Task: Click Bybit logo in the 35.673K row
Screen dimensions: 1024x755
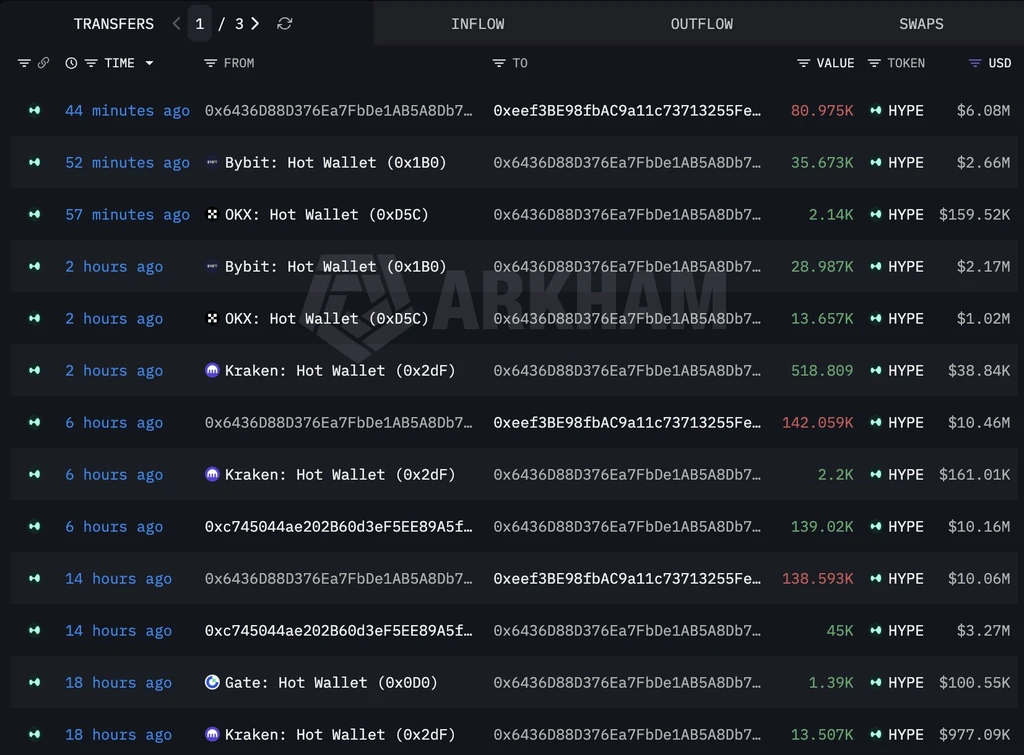Action: tap(212, 162)
